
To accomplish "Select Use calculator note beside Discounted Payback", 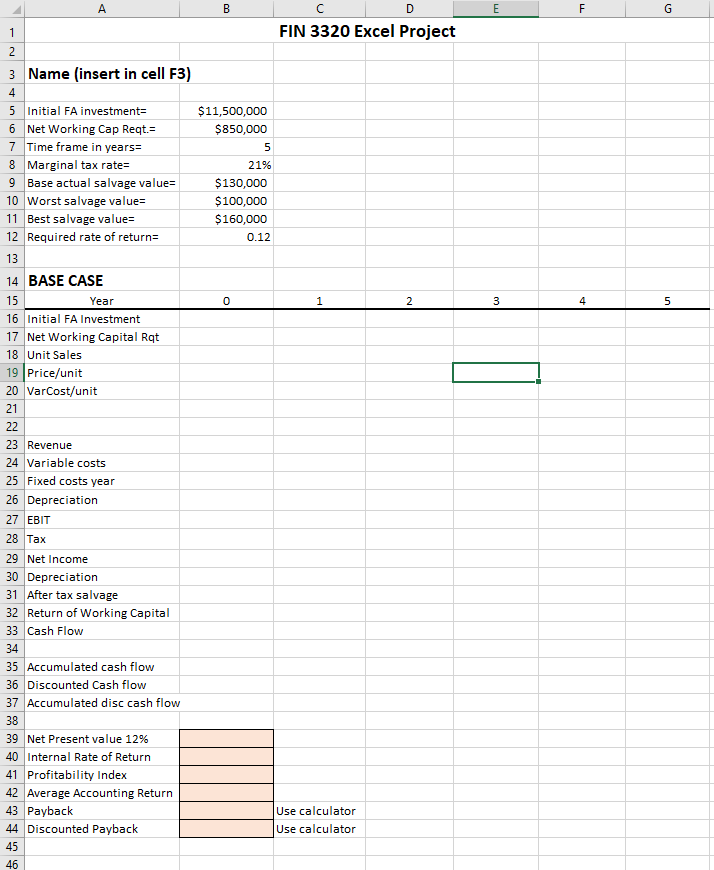I will 316,829.
